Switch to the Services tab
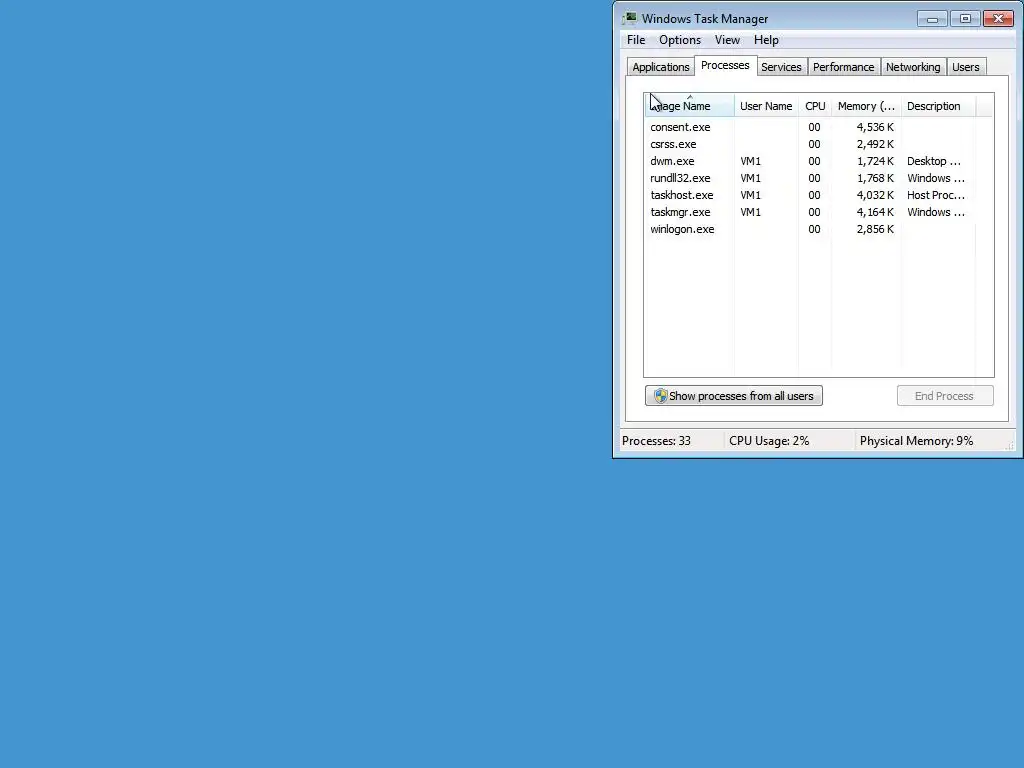 pyautogui.click(x=781, y=67)
